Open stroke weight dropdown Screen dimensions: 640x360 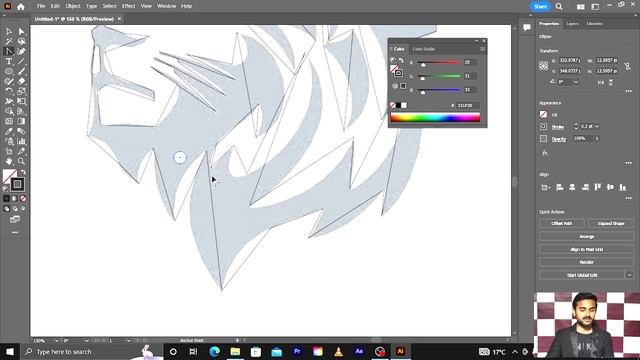point(597,127)
